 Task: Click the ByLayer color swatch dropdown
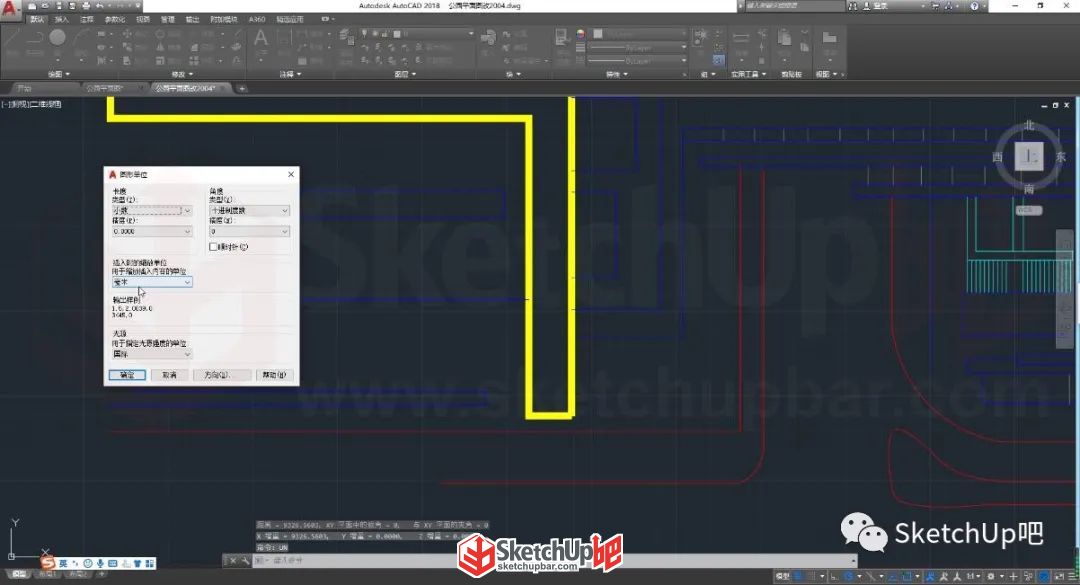(638, 33)
